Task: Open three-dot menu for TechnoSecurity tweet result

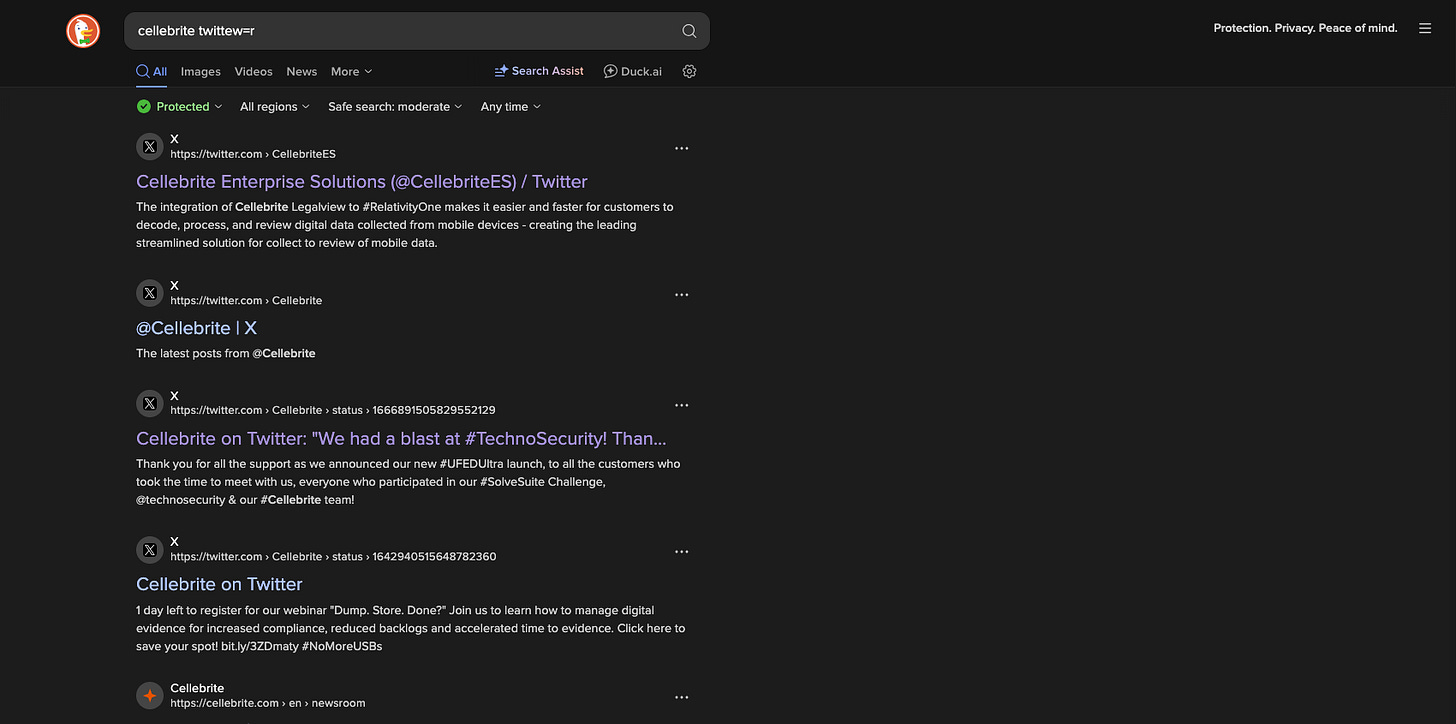Action: [x=681, y=405]
